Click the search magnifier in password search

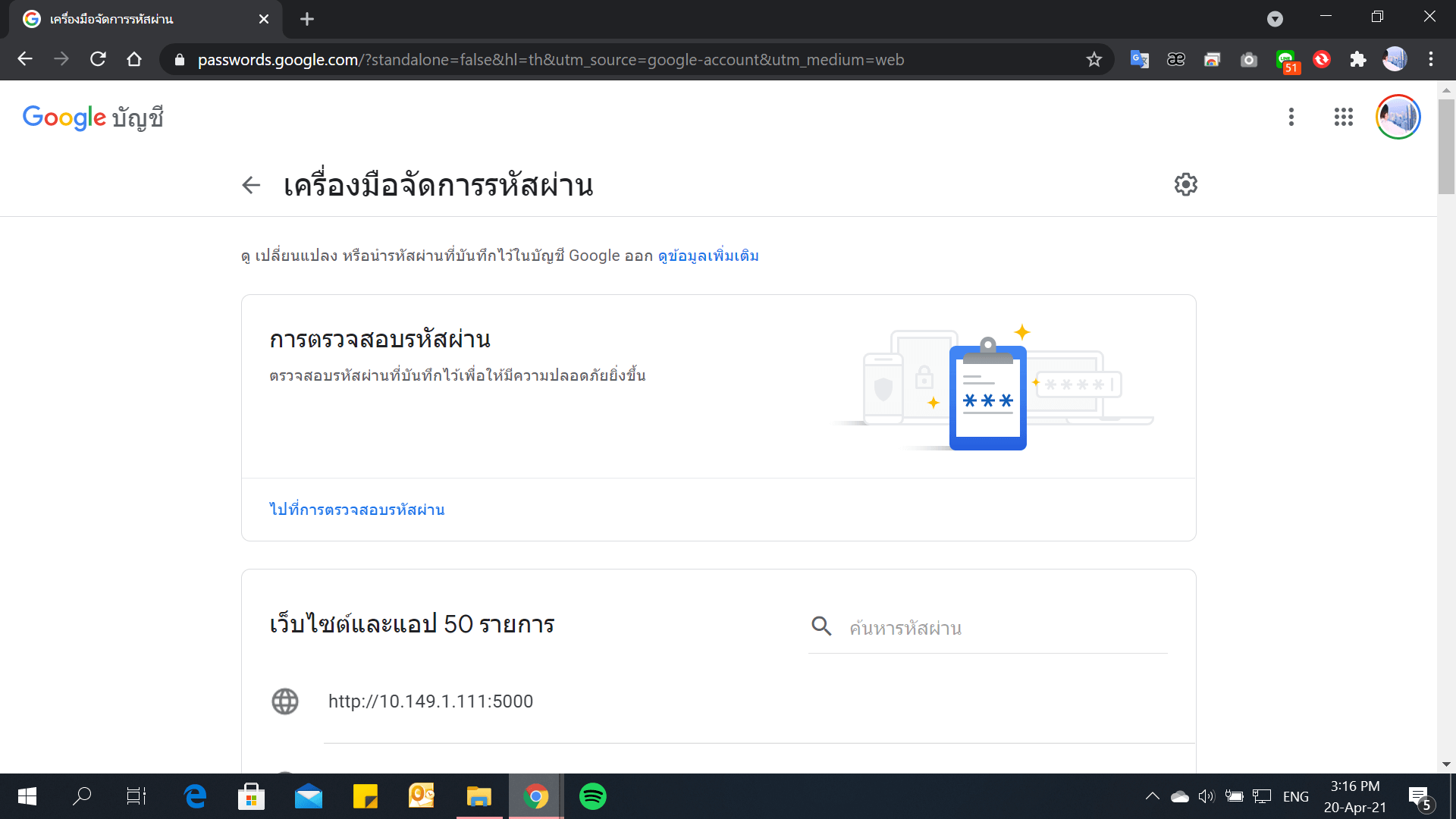(821, 626)
